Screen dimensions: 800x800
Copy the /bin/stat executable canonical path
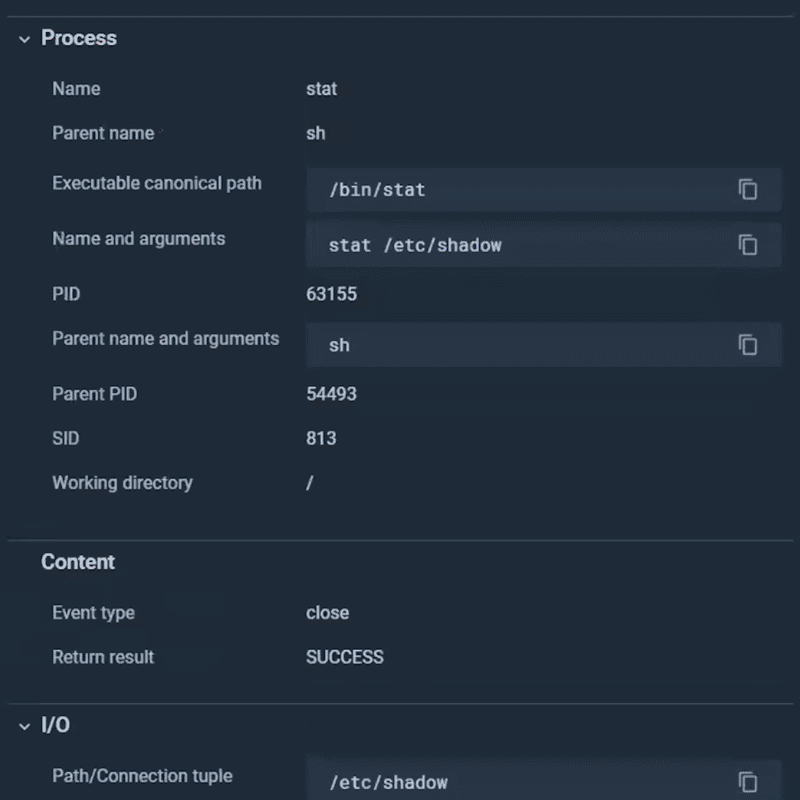(748, 189)
